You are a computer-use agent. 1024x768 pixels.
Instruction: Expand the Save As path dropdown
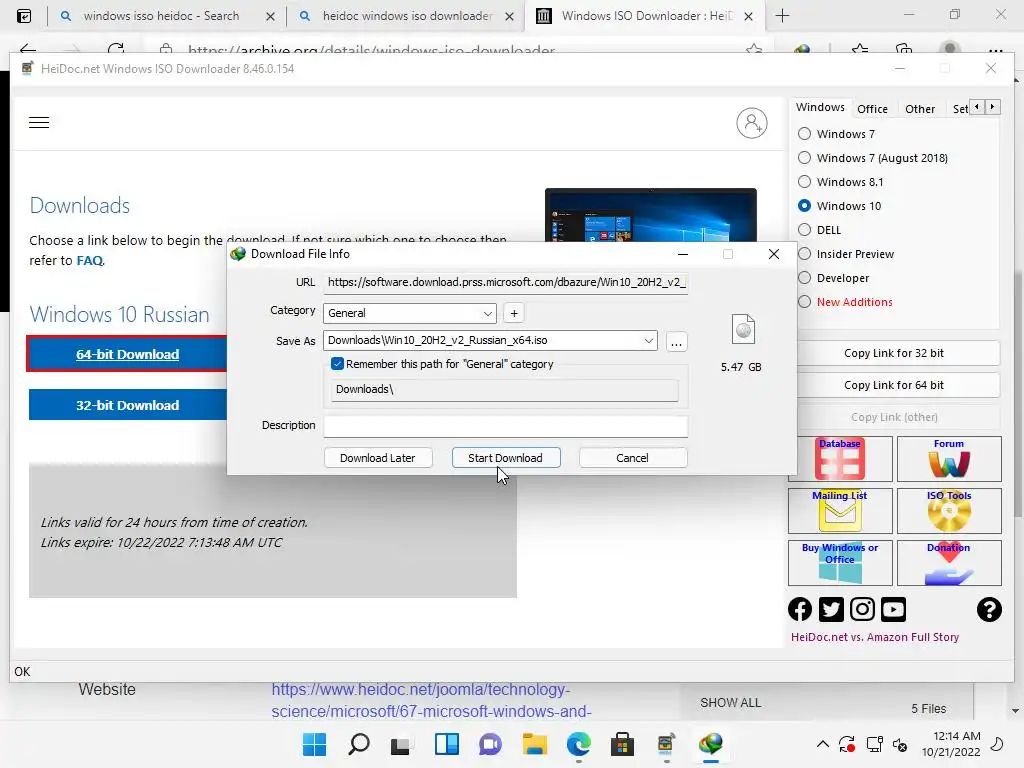coord(648,340)
